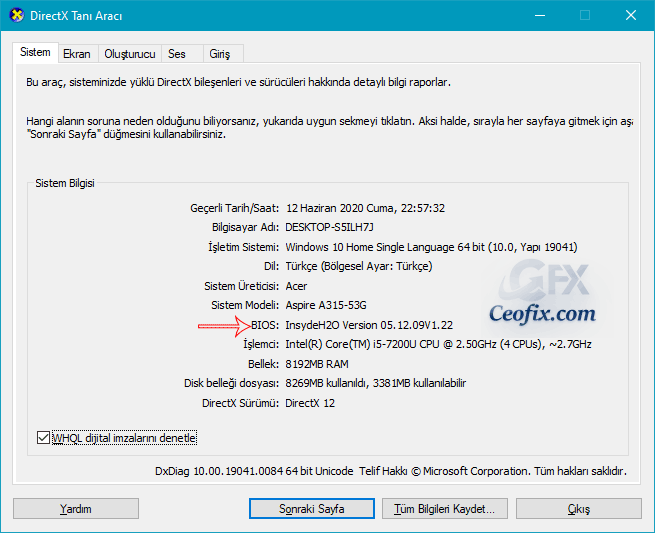The height and width of the screenshot is (533, 655).
Task: Click system model Aspire A315-53G
Action: point(326,305)
